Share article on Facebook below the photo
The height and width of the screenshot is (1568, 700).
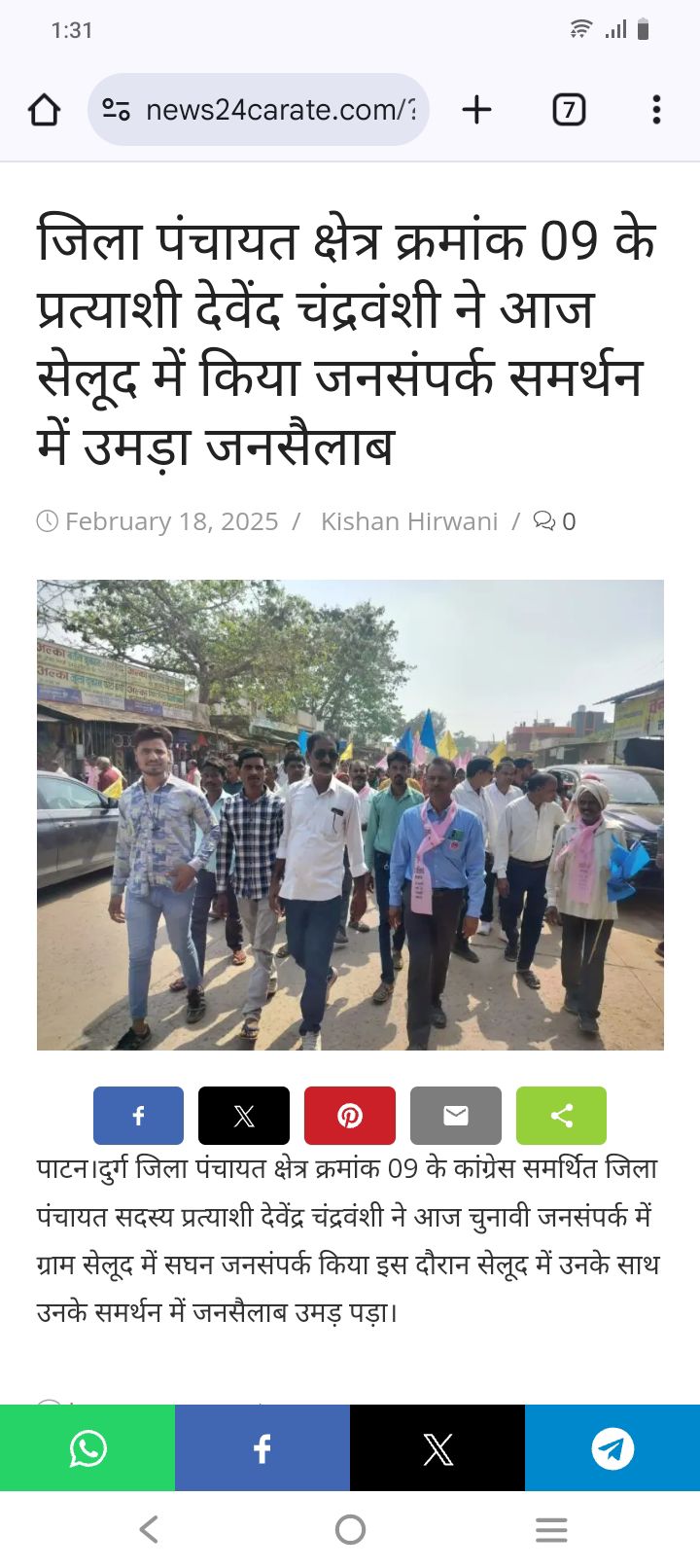point(138,1116)
